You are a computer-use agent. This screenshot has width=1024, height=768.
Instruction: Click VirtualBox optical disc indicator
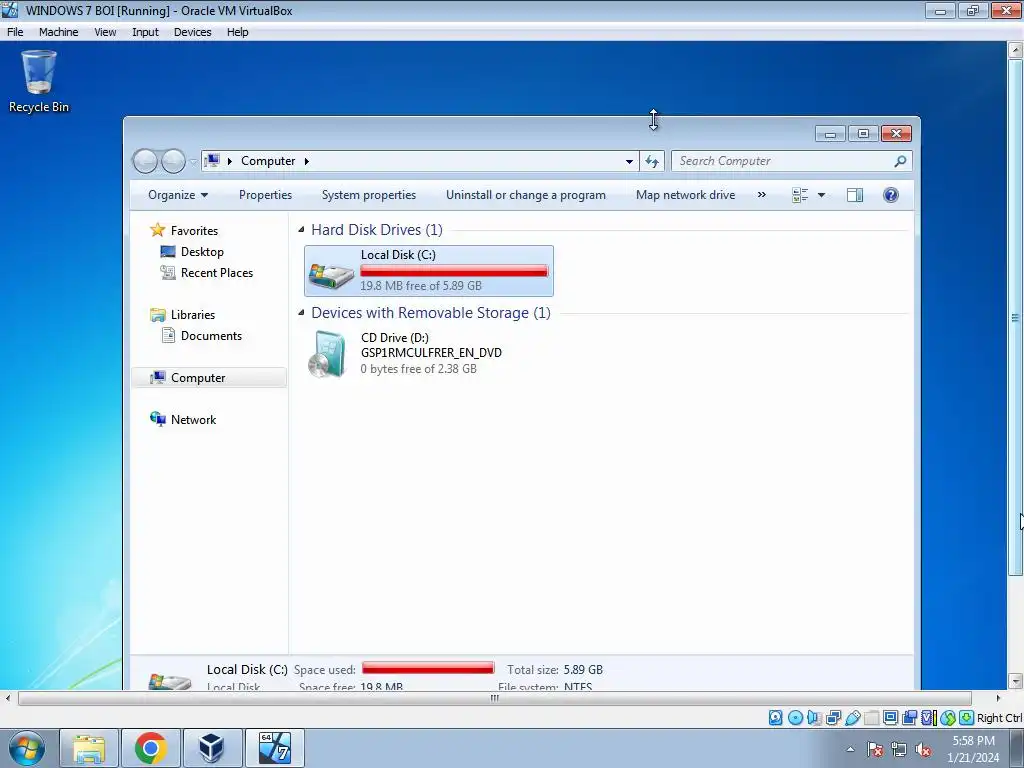click(x=795, y=718)
